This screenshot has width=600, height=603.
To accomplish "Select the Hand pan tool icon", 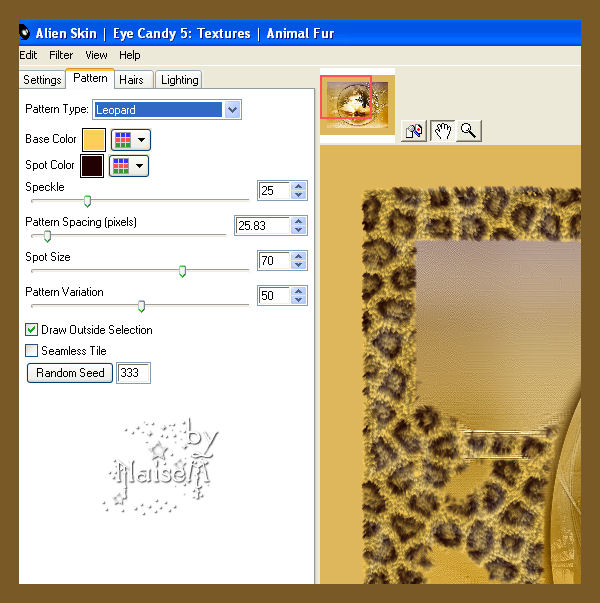I will coord(442,131).
